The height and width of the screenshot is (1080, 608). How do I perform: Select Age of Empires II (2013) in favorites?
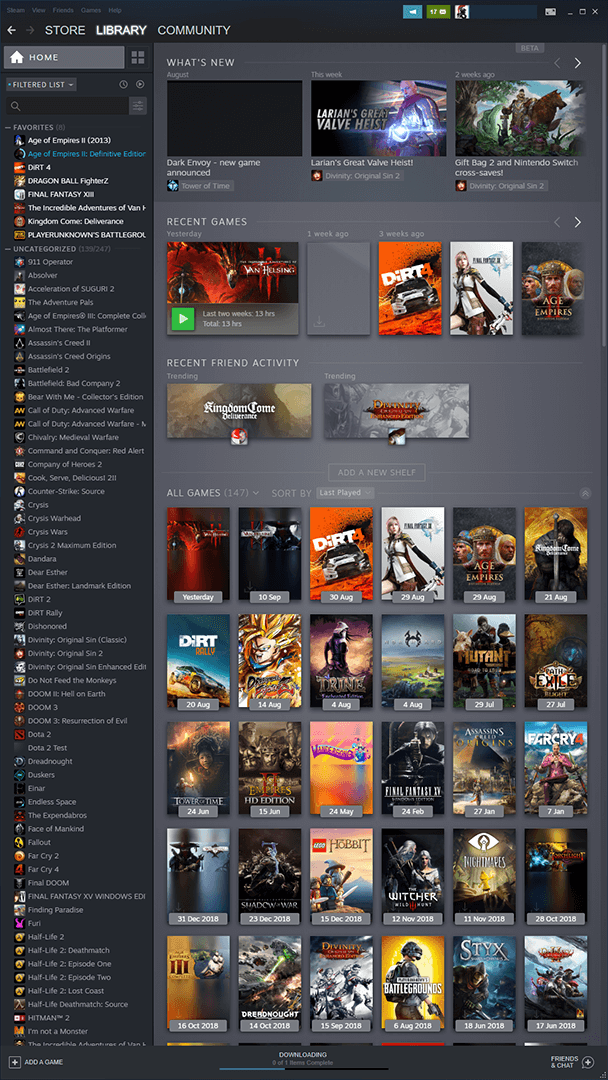pos(69,141)
